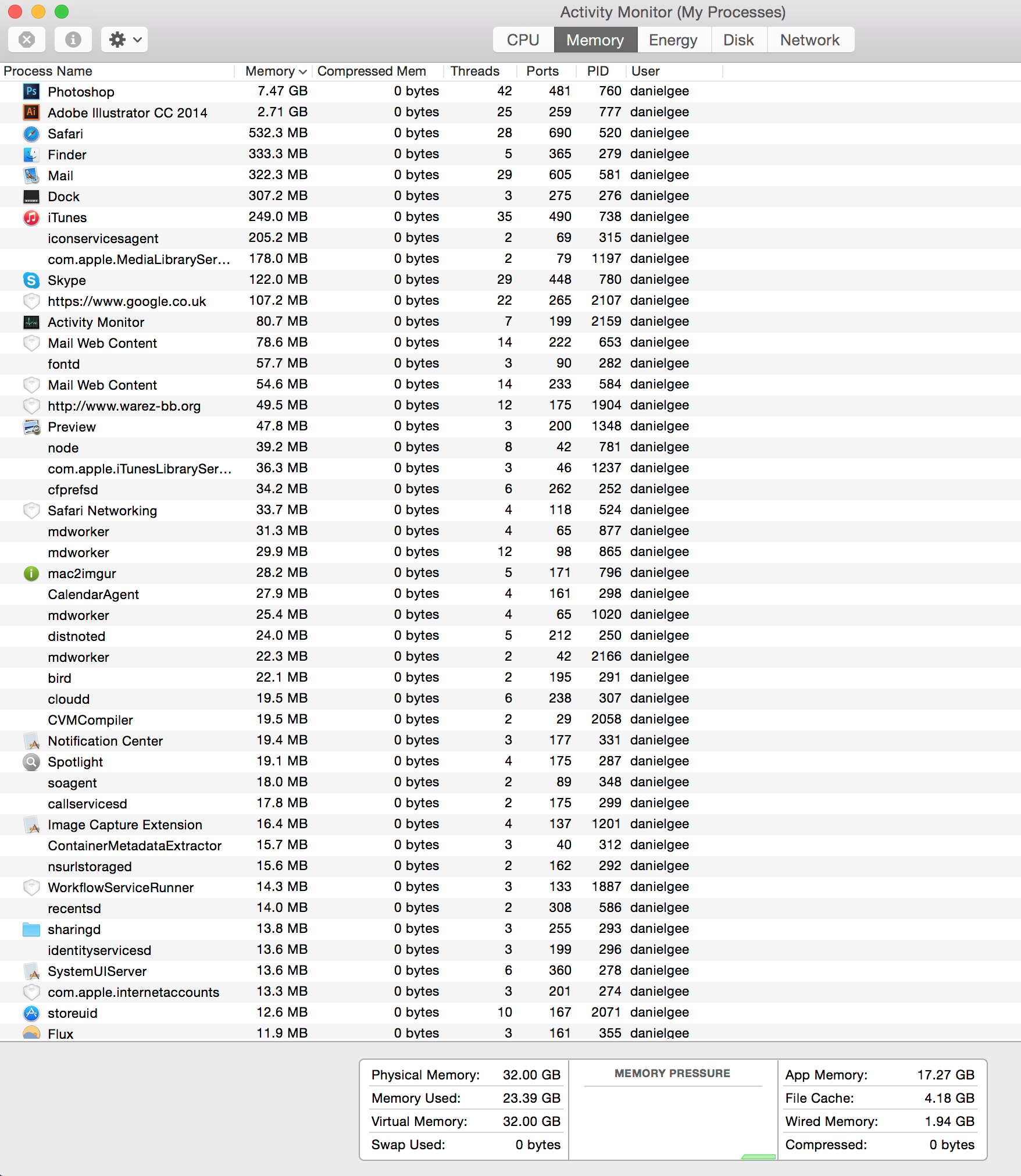Click the Adobe Illustrator icon
Viewport: 1021px width, 1176px height.
[x=31, y=112]
